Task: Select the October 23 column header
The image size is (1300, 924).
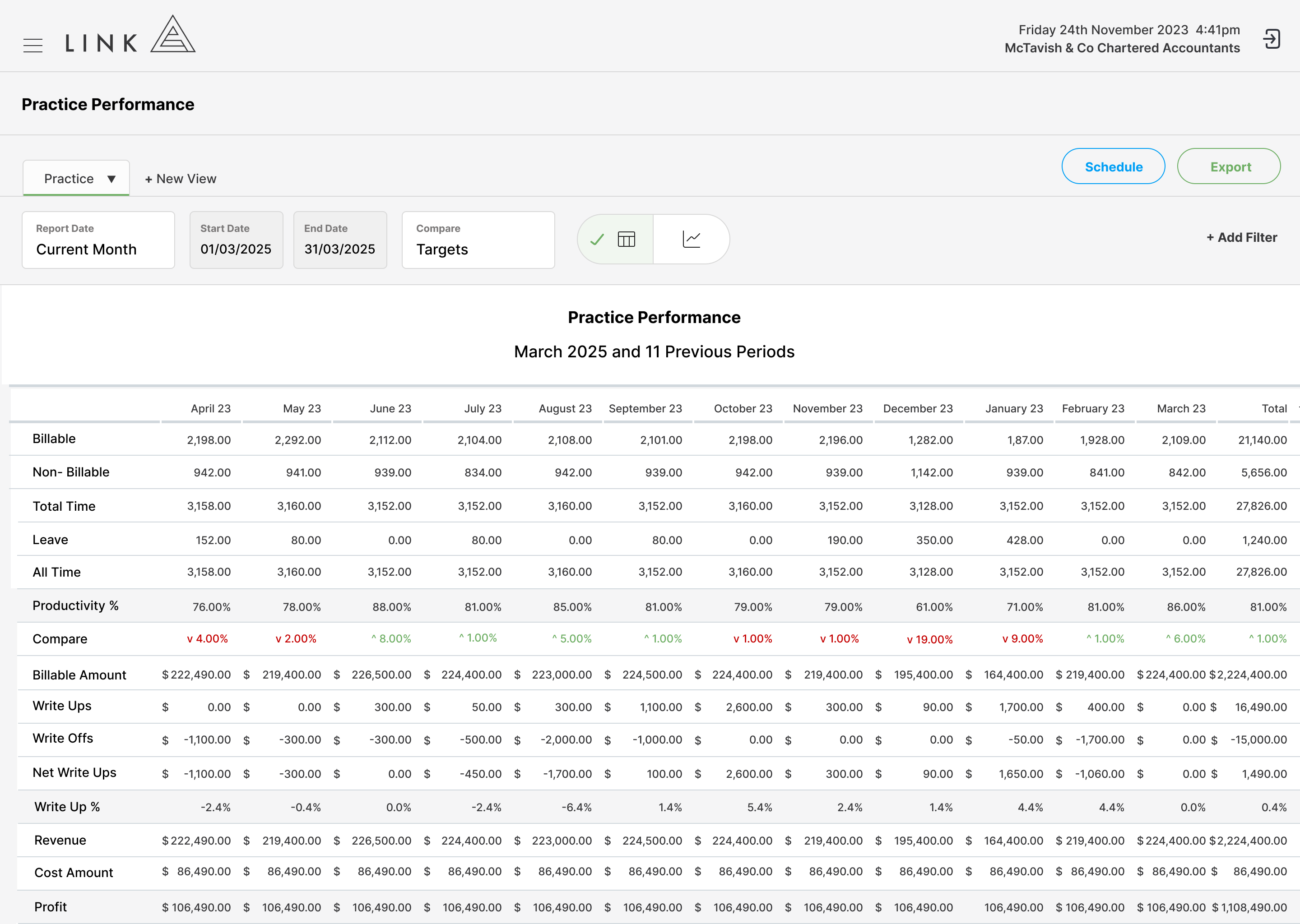Action: 743,408
